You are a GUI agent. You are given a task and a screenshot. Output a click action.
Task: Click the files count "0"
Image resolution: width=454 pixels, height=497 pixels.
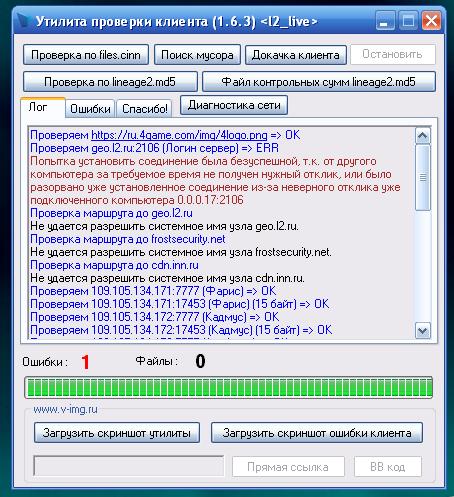pos(200,361)
